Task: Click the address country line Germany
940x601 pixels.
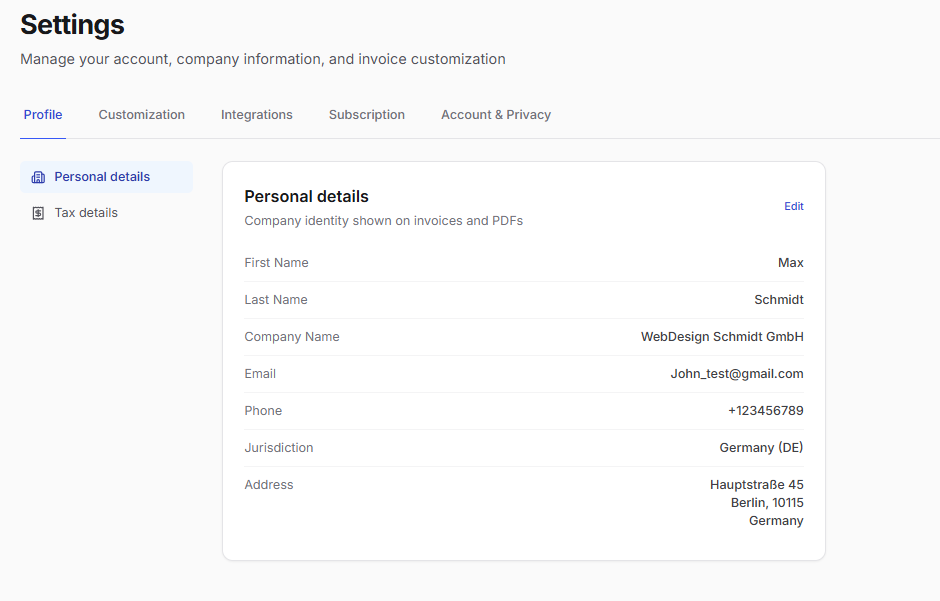Action: (776, 521)
